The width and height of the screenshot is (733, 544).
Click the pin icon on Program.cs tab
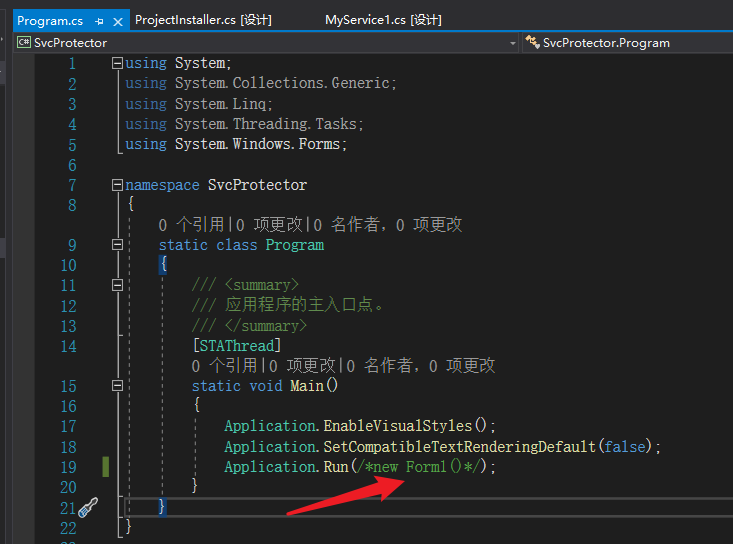[x=99, y=20]
